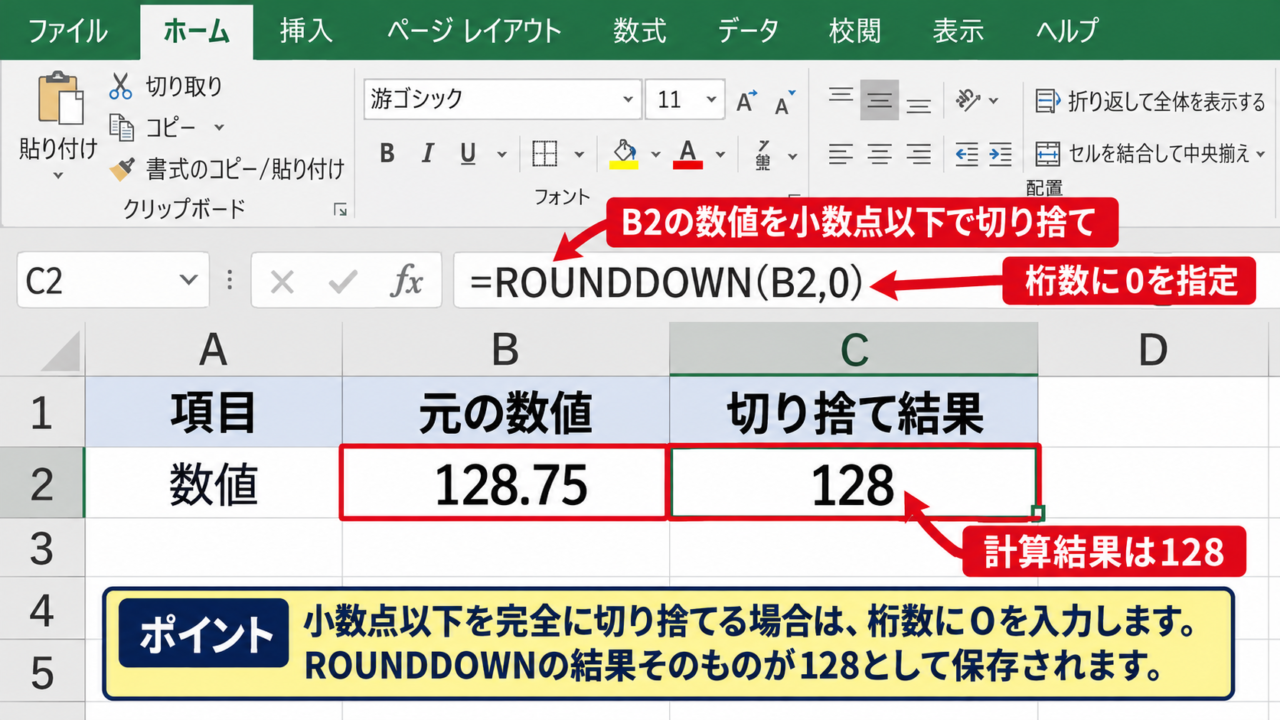The image size is (1280, 720).
Task: Expand the paste options arrow
Action: click(57, 176)
